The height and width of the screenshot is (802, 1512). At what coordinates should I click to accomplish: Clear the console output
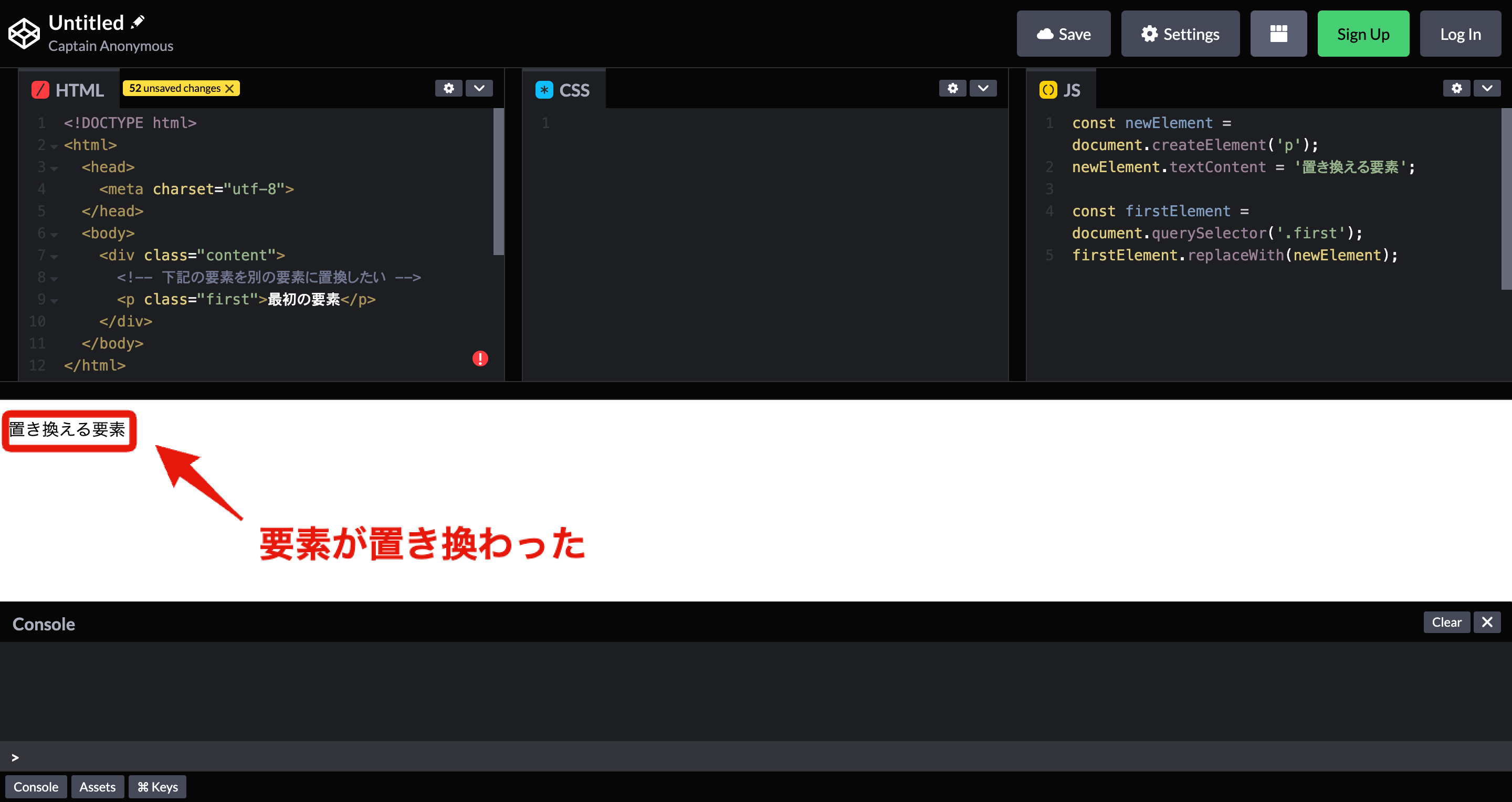(1446, 622)
